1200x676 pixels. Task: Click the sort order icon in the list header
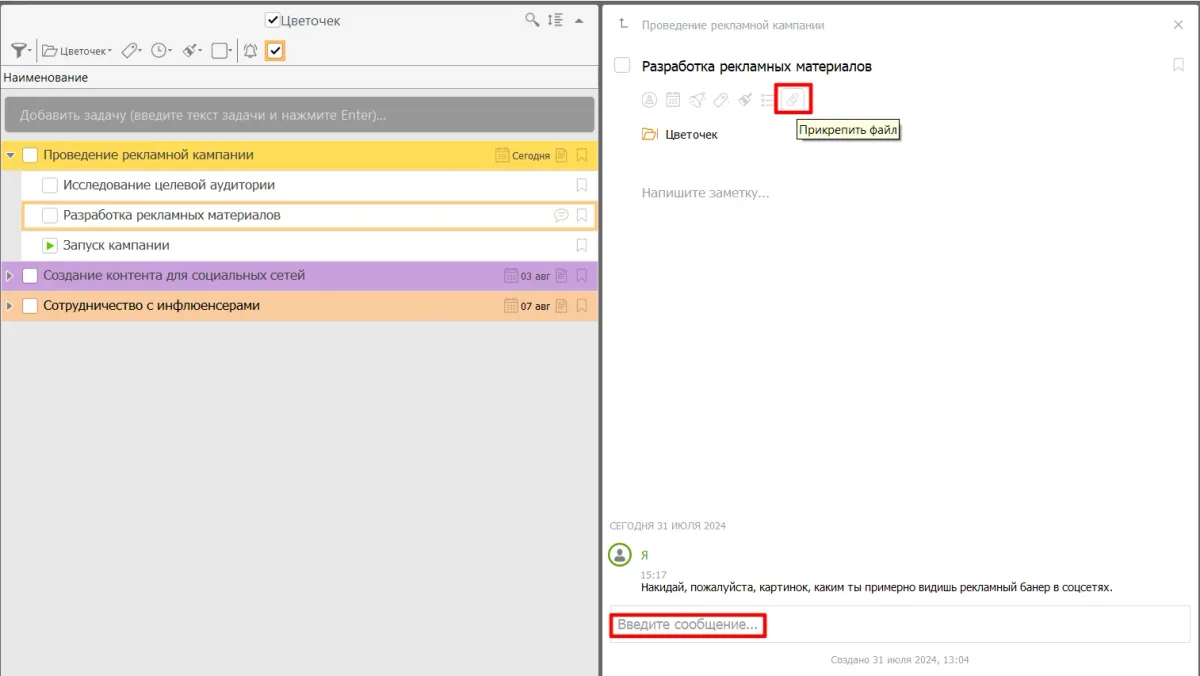557,20
